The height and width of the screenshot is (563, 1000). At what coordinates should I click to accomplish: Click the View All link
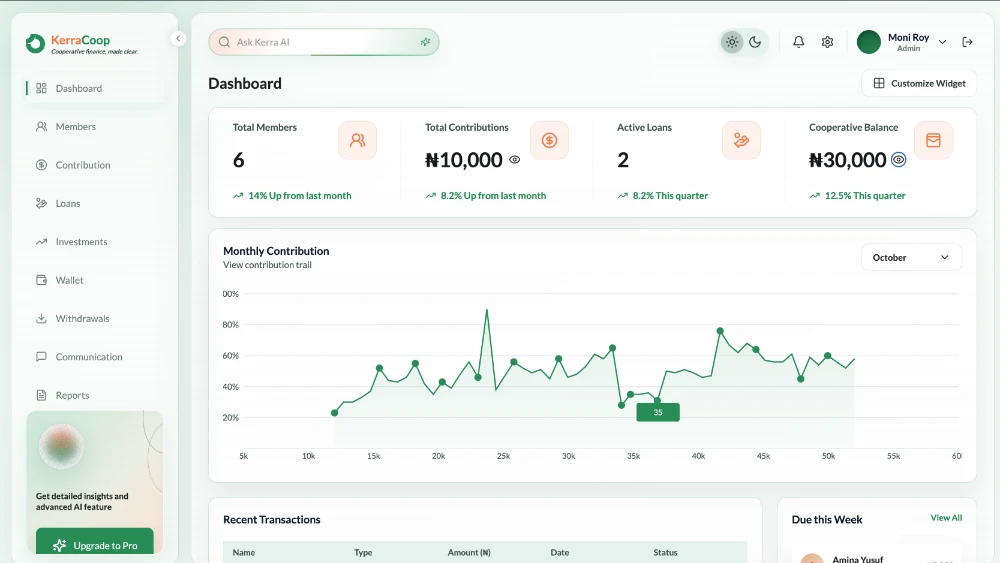(946, 518)
